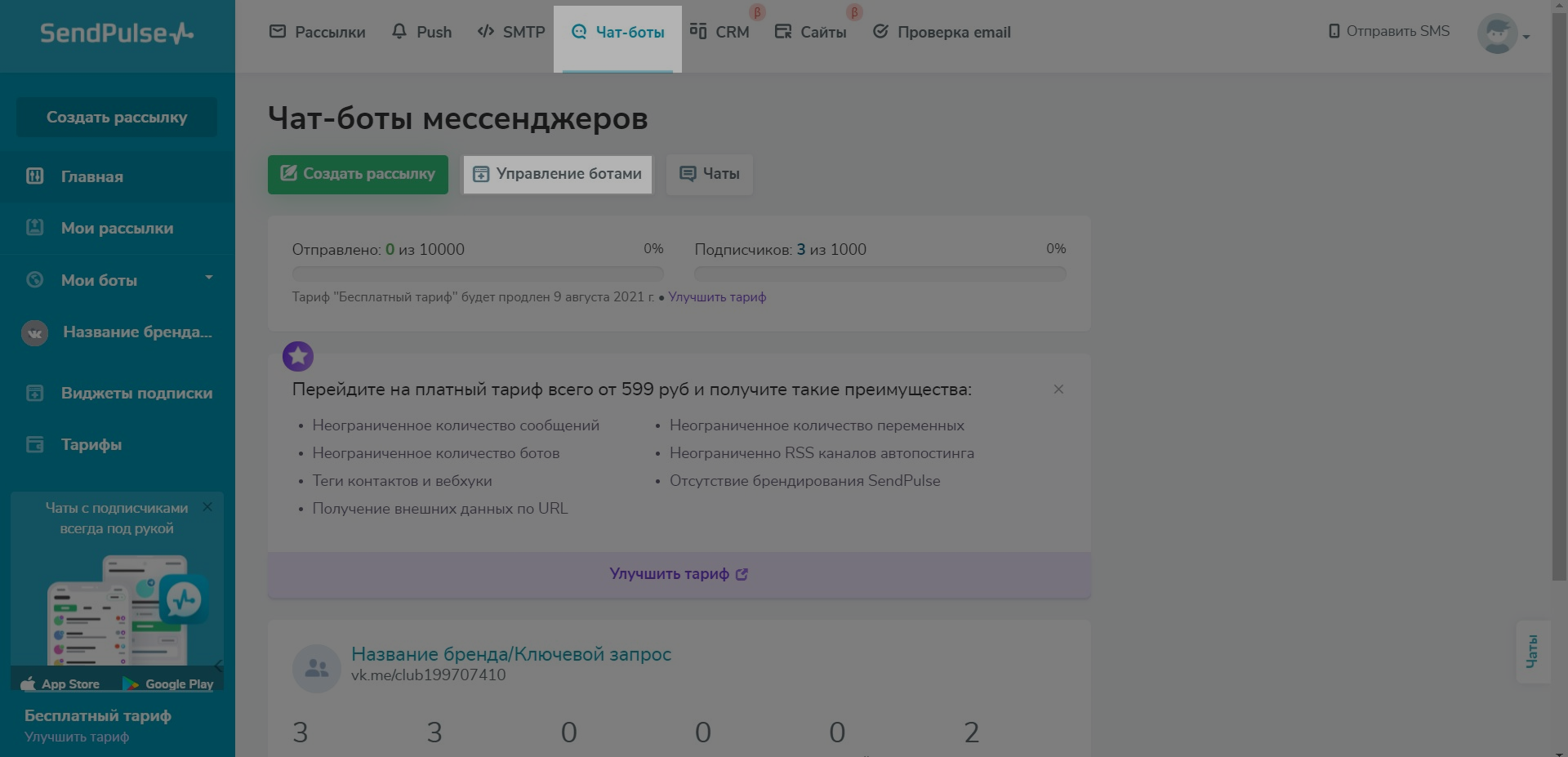Open the Рассылки tab
The image size is (1568, 757).
[x=318, y=33]
